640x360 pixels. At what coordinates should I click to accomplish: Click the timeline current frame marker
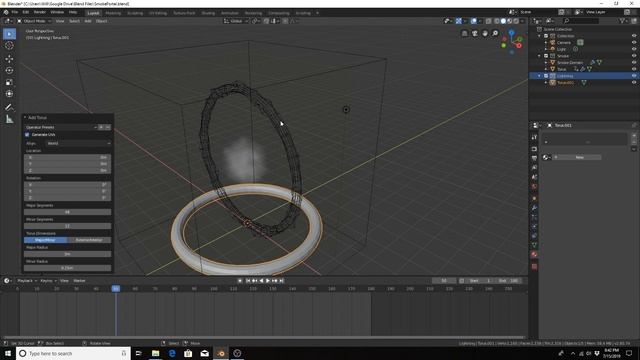pos(116,289)
